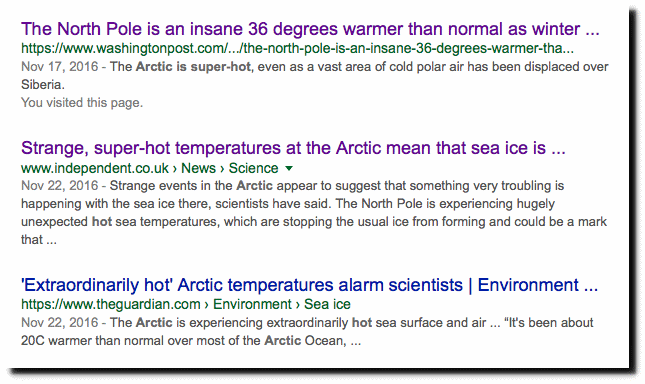Click the Independent snippet about strange events
This screenshot has height=384, width=645.
pyautogui.click(x=314, y=213)
